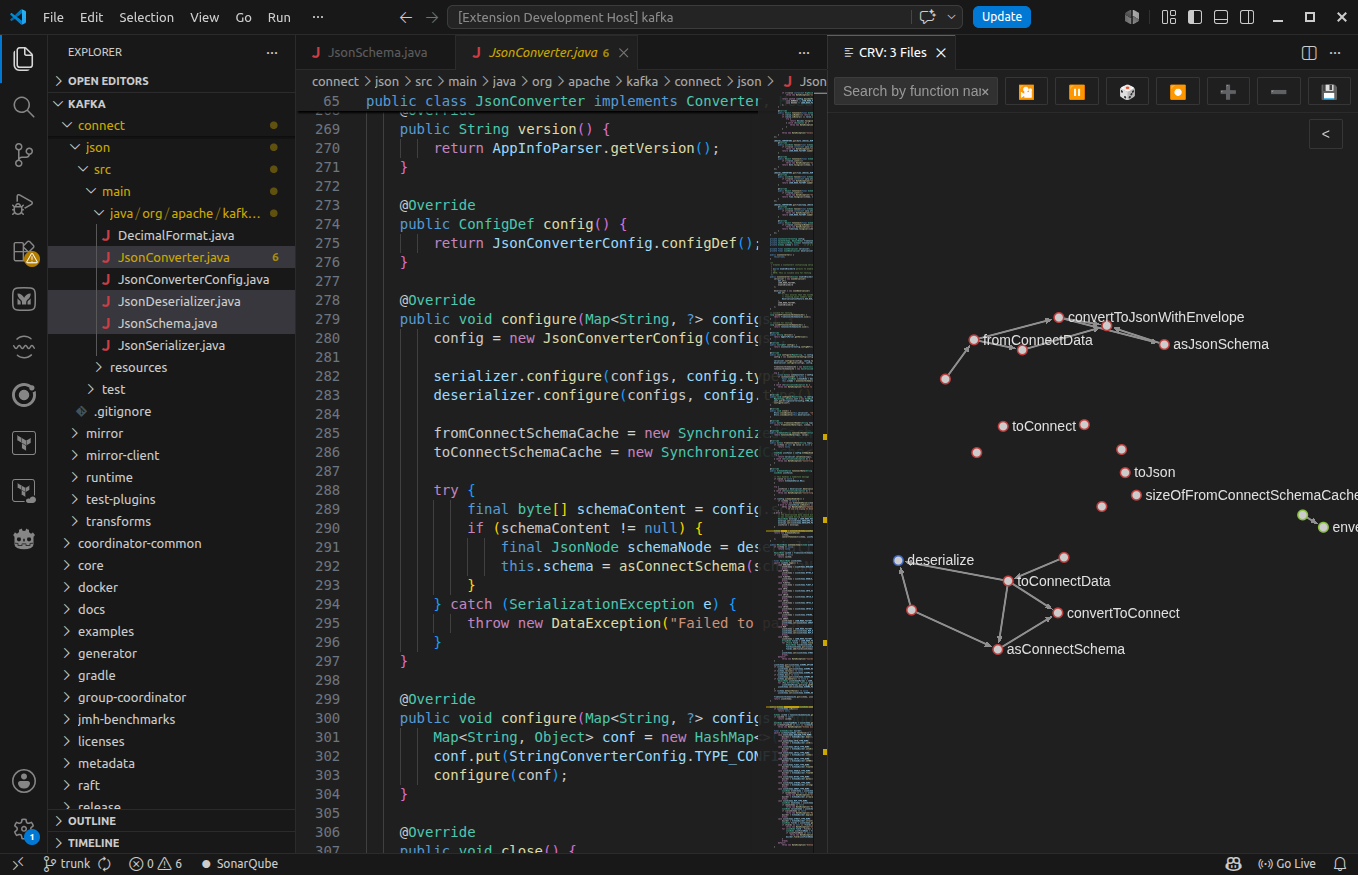The width and height of the screenshot is (1358, 875).
Task: Click the dice randomize icon in CRV toolbar
Action: point(1127,91)
